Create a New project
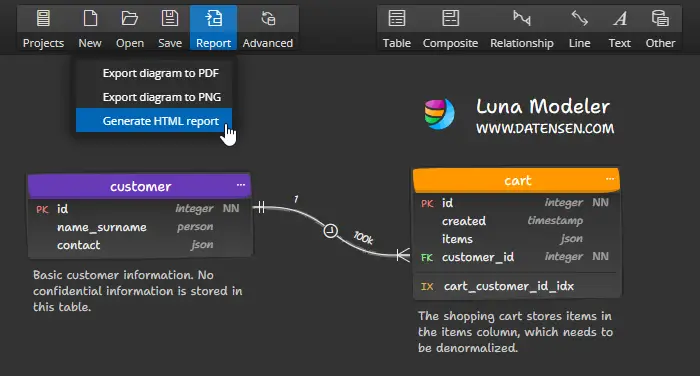700x376 pixels. (90, 28)
